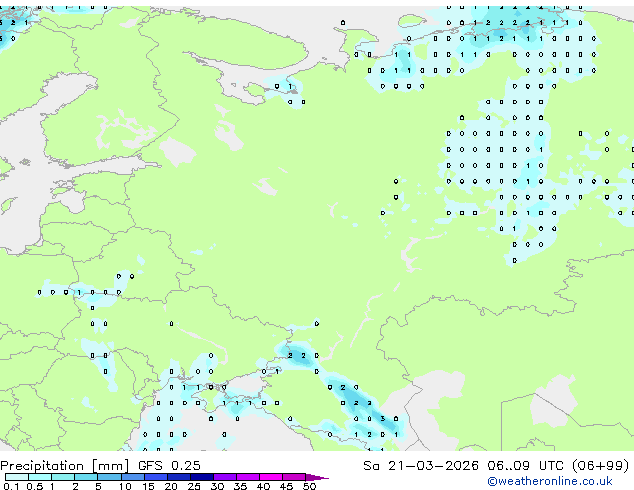The height and width of the screenshot is (490, 634).
Task: Click the '0.5' legend scale value
Action: tap(35, 486)
